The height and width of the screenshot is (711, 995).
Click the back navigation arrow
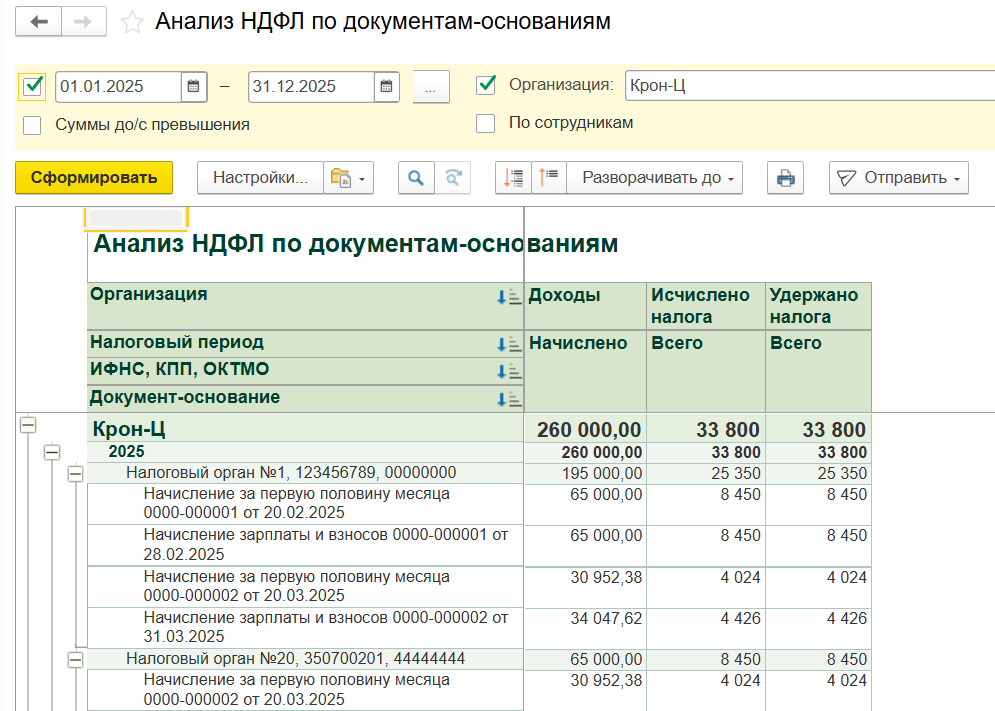click(x=39, y=22)
